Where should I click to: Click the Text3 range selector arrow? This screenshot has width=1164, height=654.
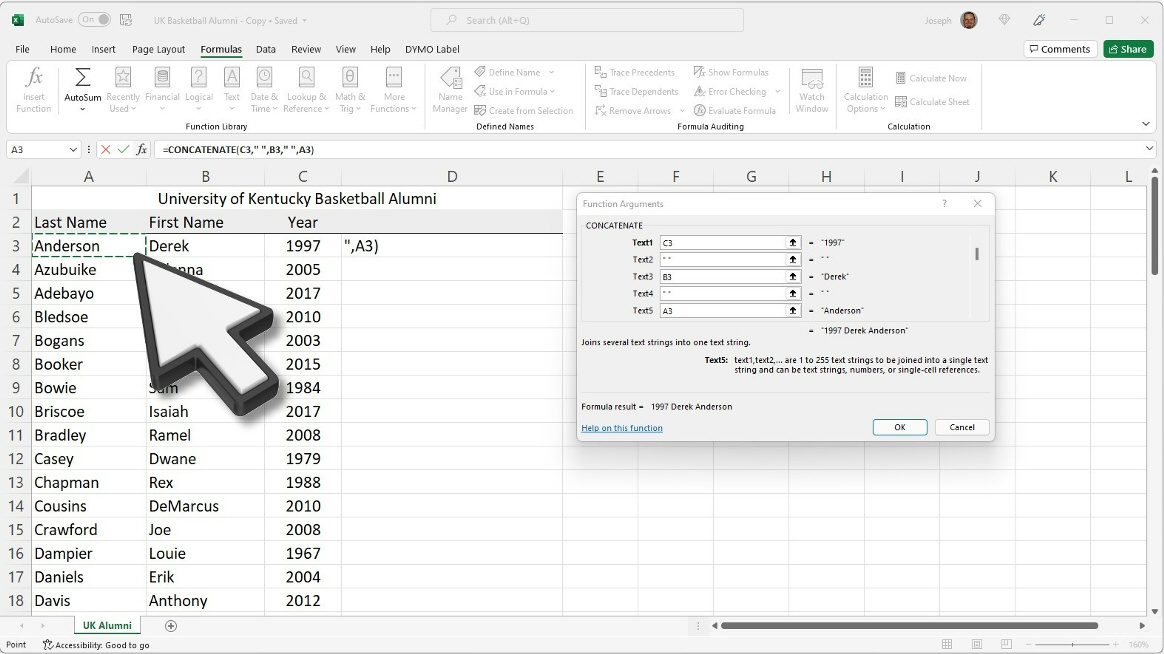click(793, 277)
